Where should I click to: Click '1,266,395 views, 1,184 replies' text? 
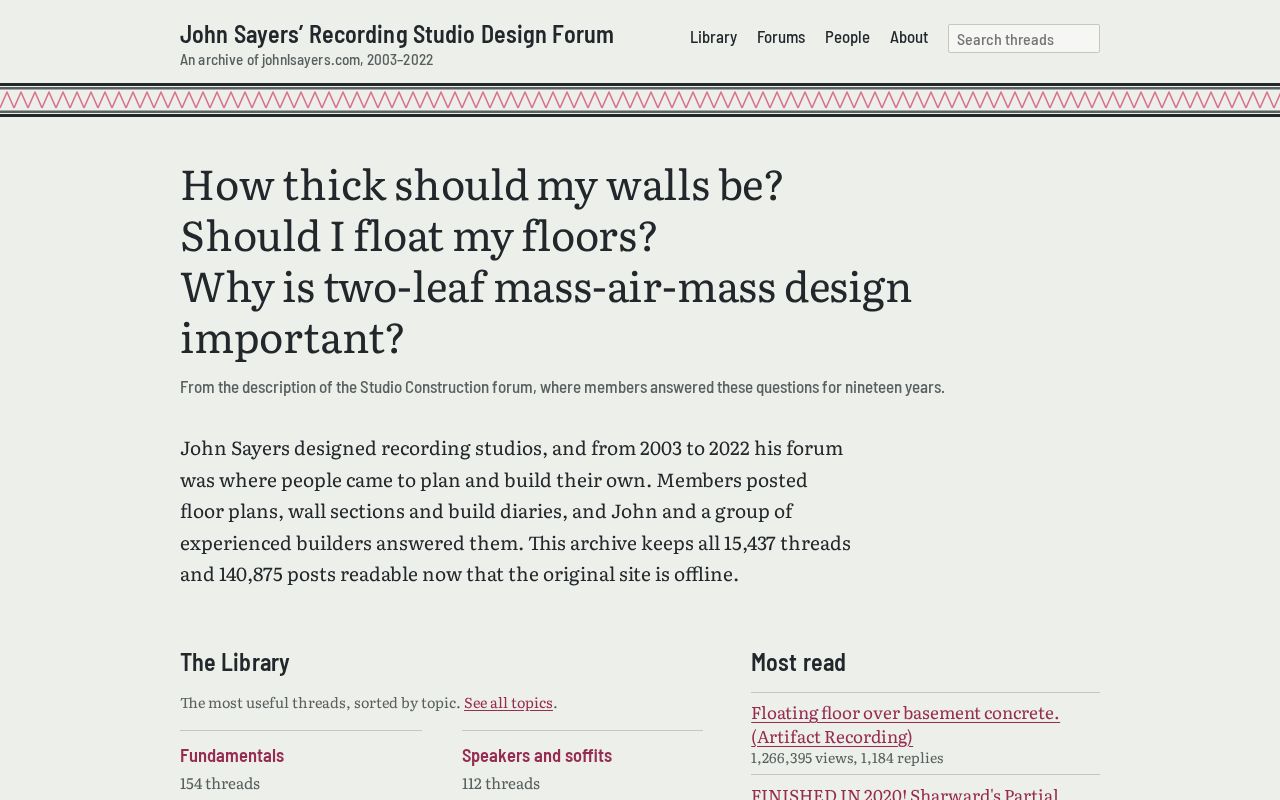point(847,757)
